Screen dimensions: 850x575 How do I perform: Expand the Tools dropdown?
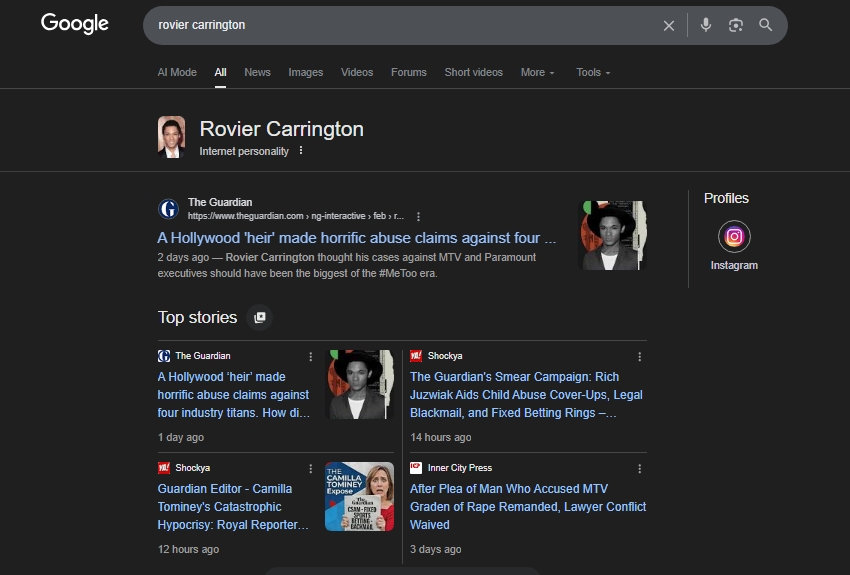(592, 72)
